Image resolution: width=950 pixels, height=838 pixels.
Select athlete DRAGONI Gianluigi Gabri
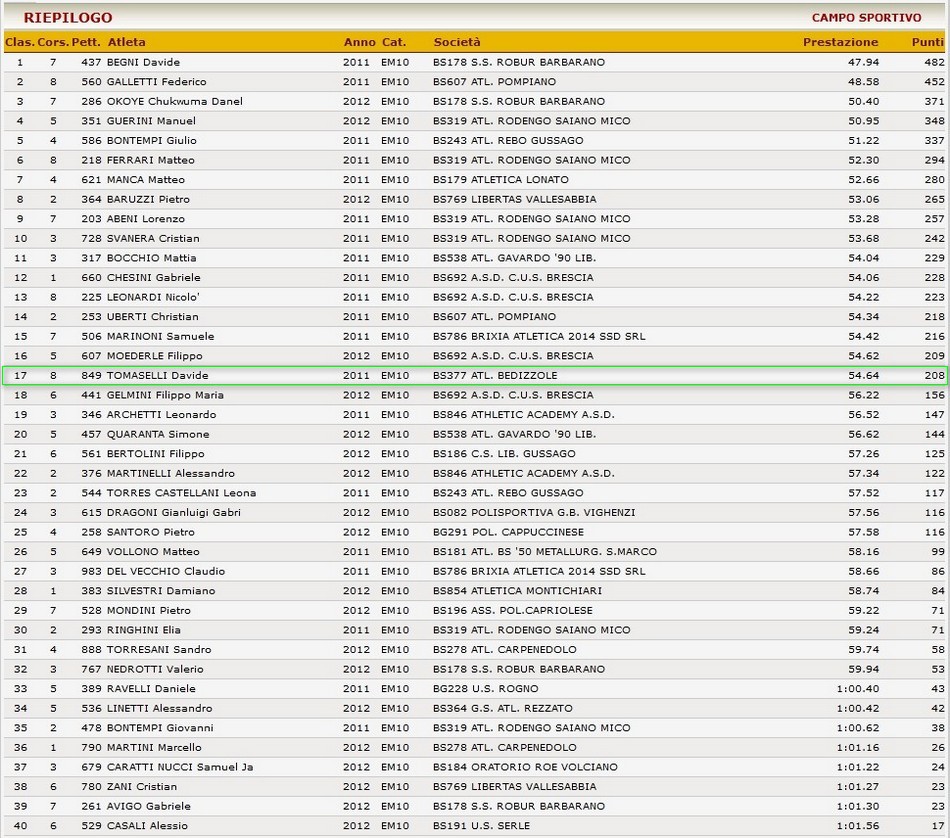coord(173,513)
